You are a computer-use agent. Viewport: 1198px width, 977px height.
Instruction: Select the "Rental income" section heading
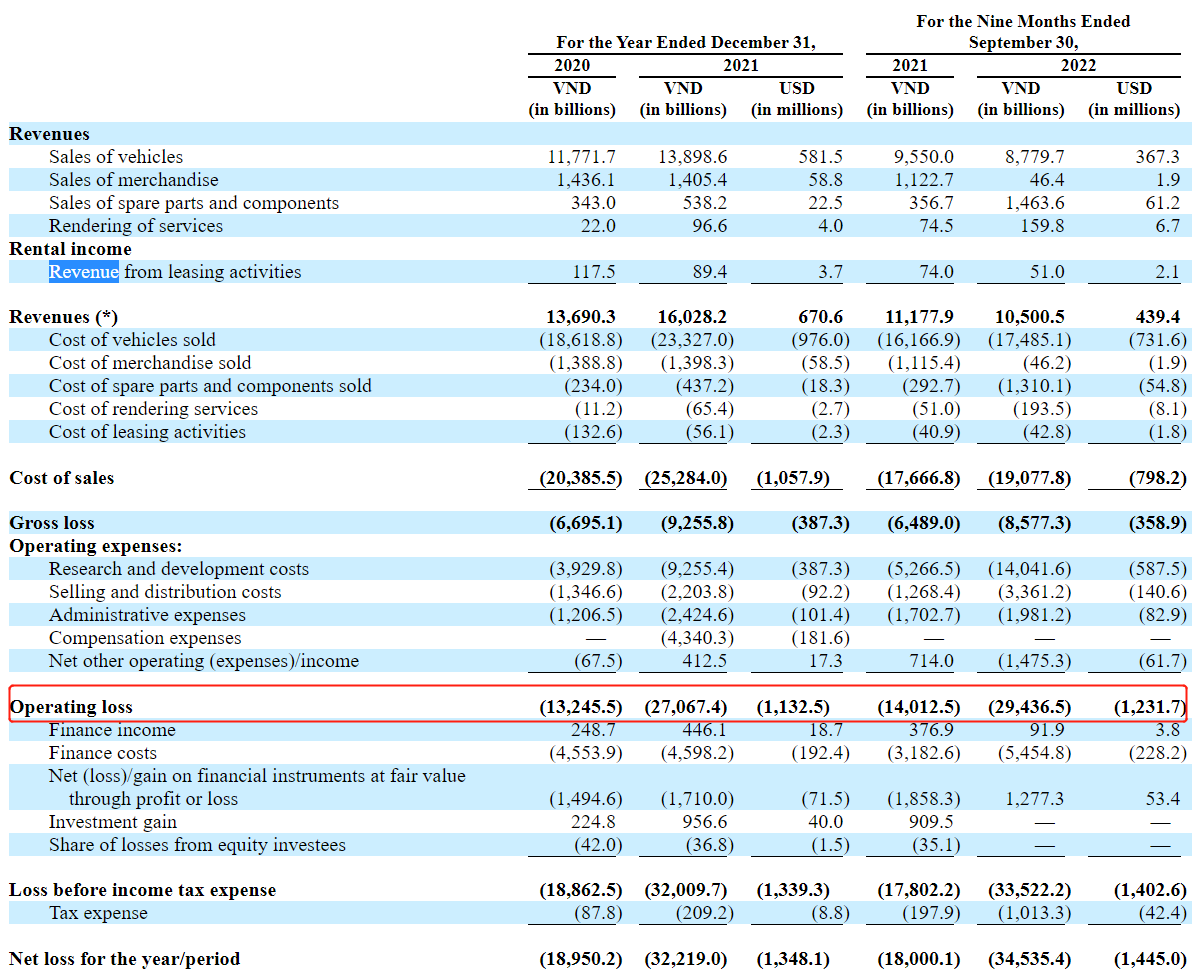(70, 249)
